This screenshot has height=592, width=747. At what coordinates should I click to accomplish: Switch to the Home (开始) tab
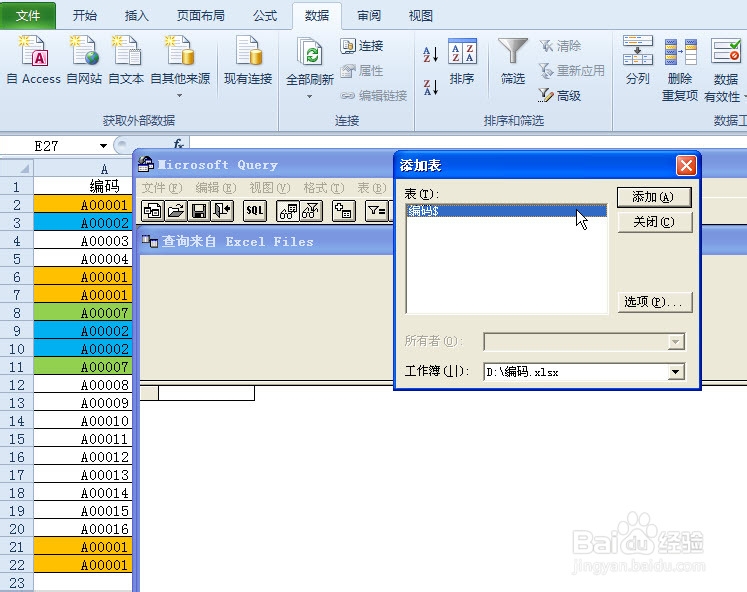[x=85, y=16]
